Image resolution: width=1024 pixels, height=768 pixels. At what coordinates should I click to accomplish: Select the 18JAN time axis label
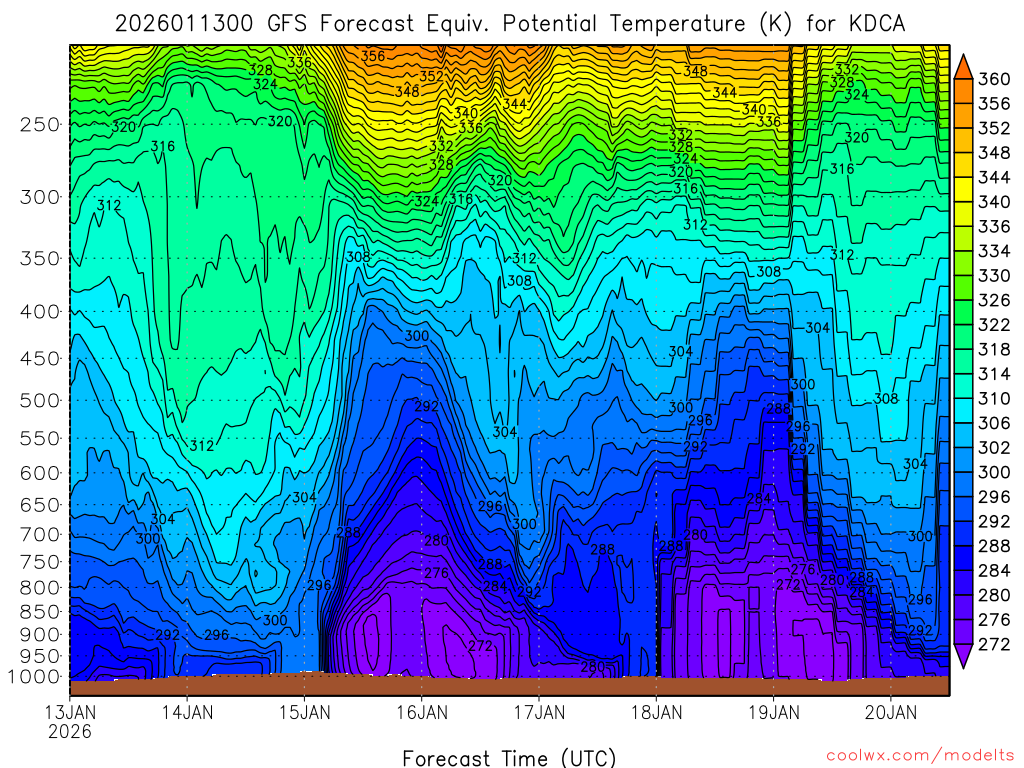pyautogui.click(x=656, y=712)
